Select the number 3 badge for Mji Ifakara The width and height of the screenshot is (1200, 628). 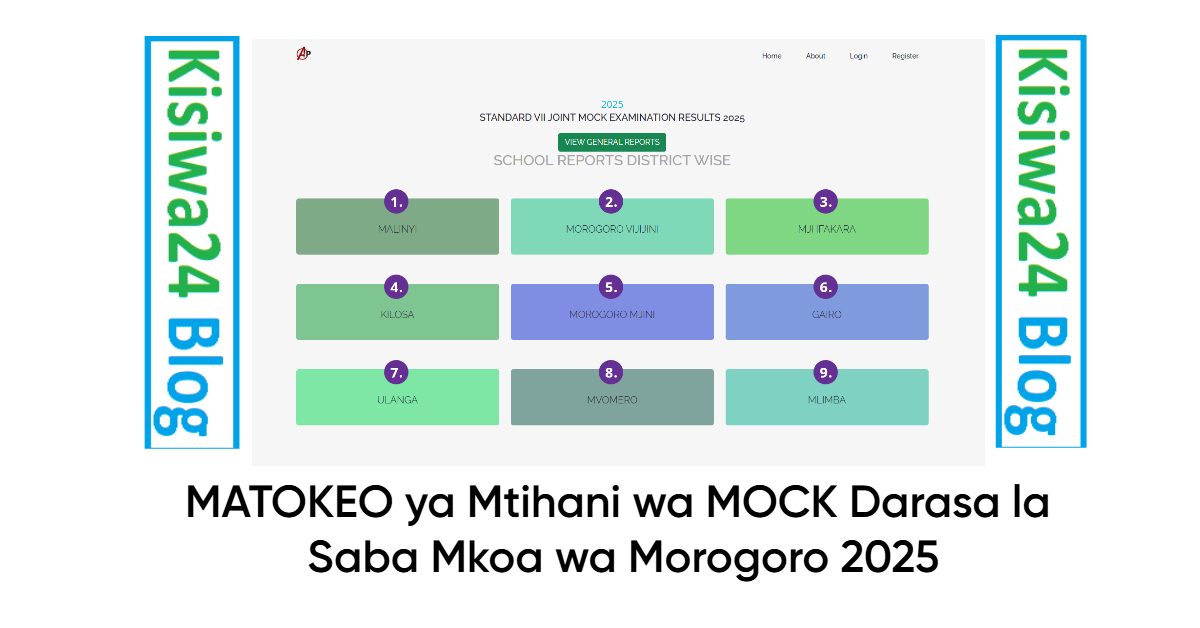[x=825, y=201]
